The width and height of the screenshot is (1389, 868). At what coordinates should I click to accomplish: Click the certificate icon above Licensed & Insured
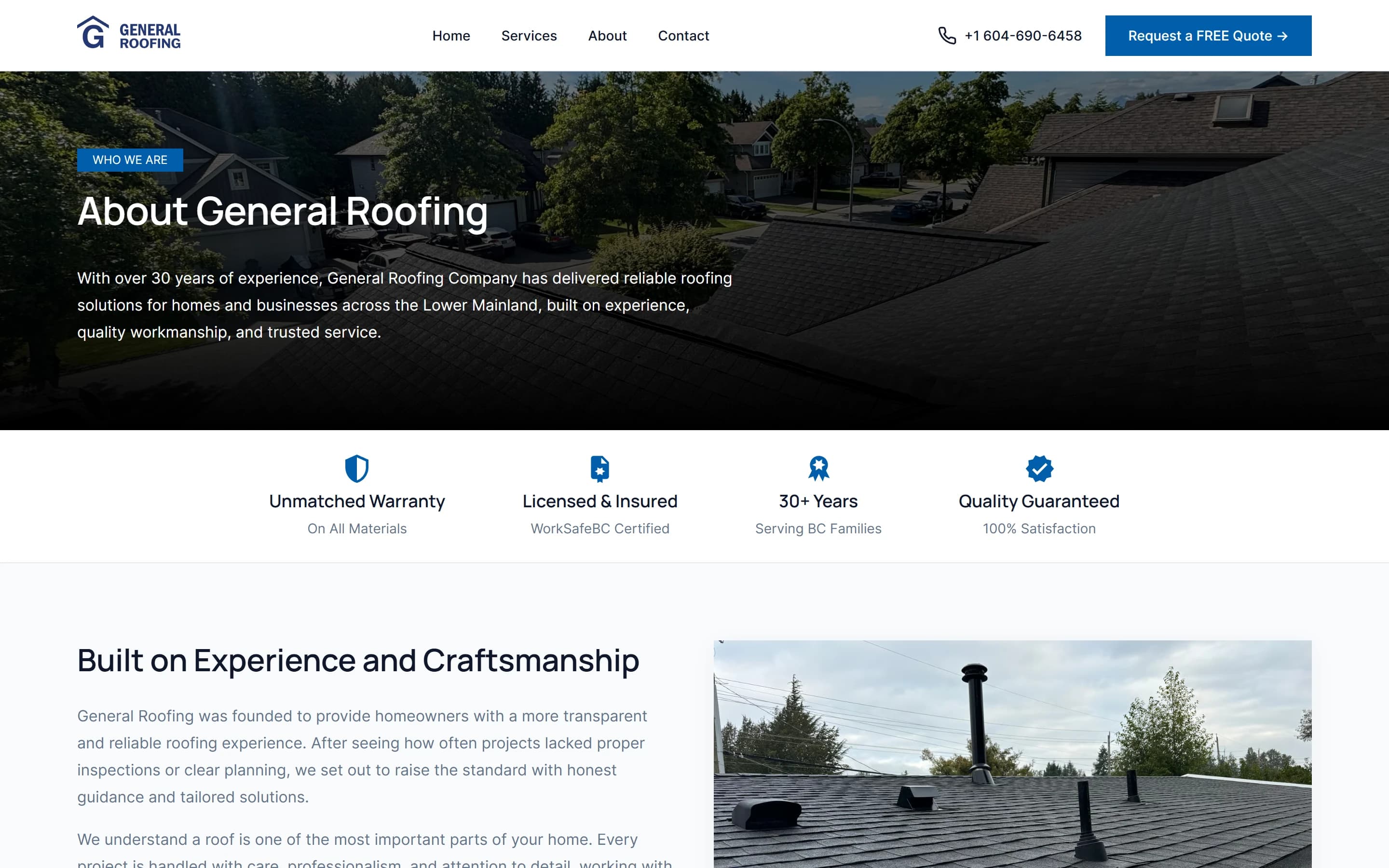coord(600,468)
